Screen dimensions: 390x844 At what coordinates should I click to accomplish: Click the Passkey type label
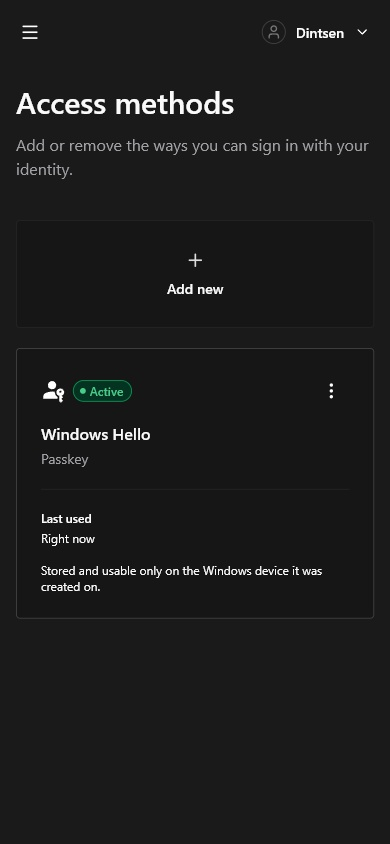point(65,460)
